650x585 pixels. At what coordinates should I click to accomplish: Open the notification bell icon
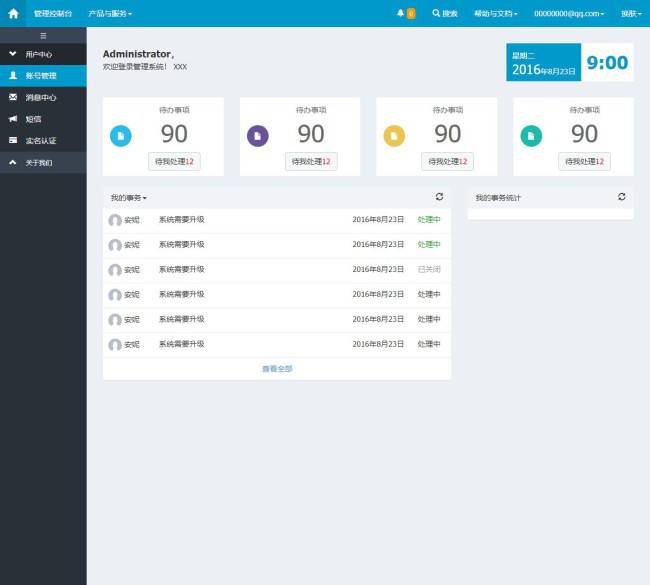(400, 13)
